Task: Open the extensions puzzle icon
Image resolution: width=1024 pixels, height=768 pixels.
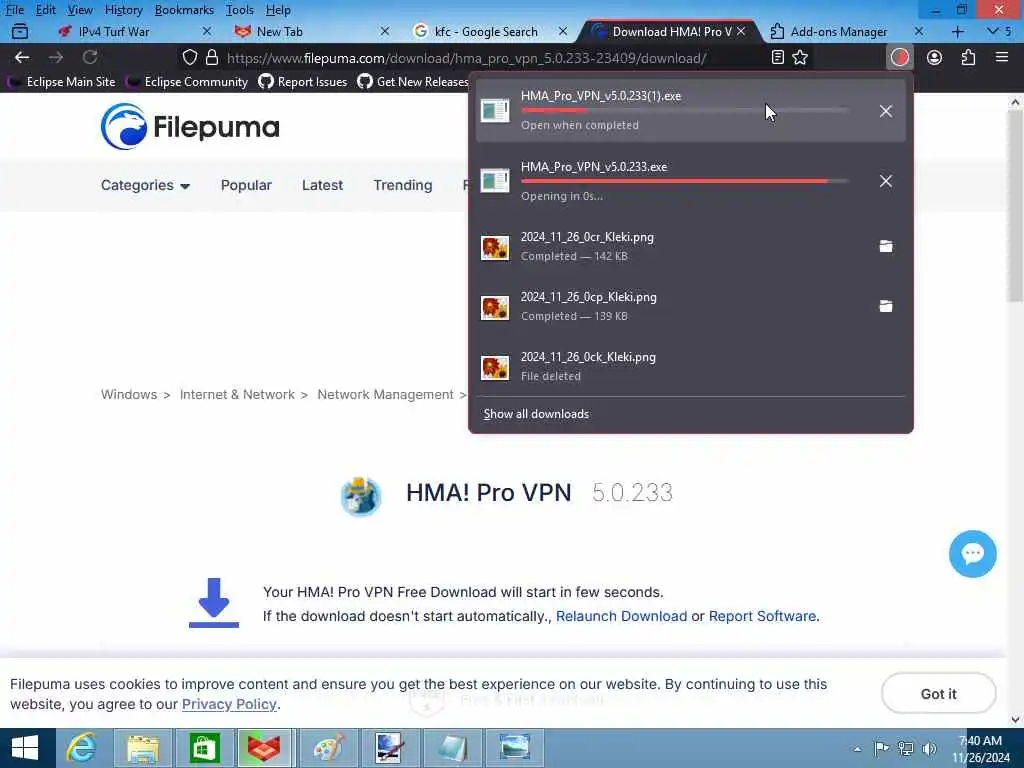Action: (x=968, y=57)
